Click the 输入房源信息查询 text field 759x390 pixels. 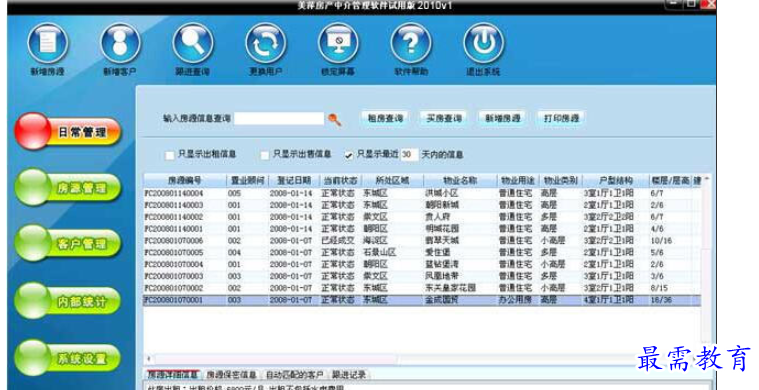279,119
